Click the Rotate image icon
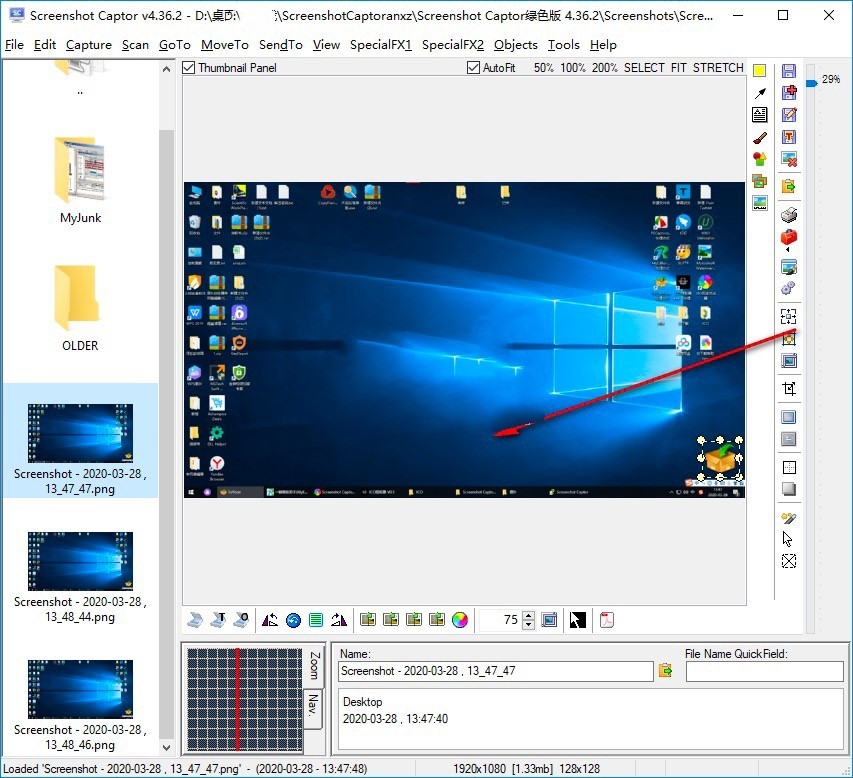Screen dimensions: 853x778 (270, 620)
